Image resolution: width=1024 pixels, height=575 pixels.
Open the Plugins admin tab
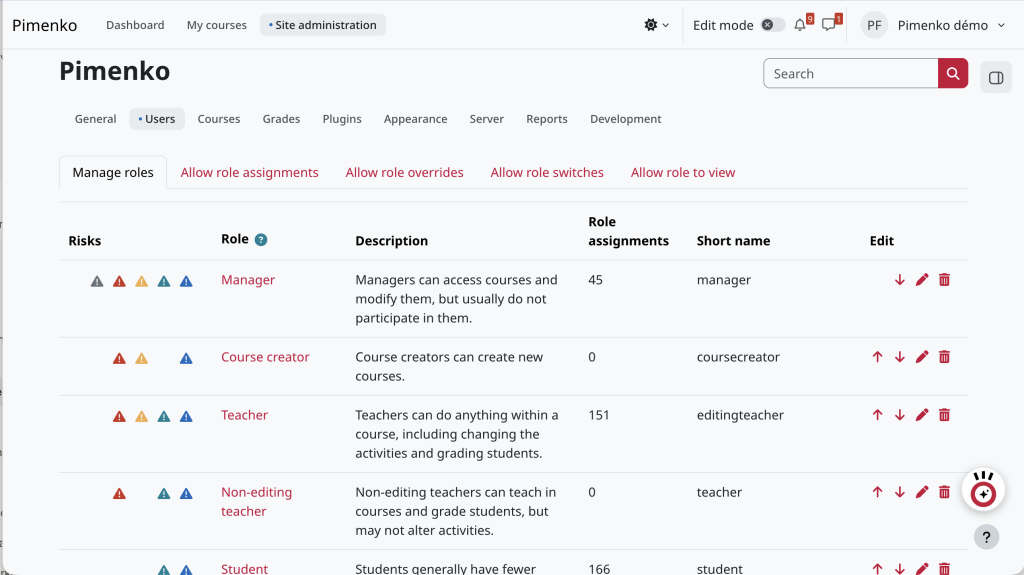point(342,119)
